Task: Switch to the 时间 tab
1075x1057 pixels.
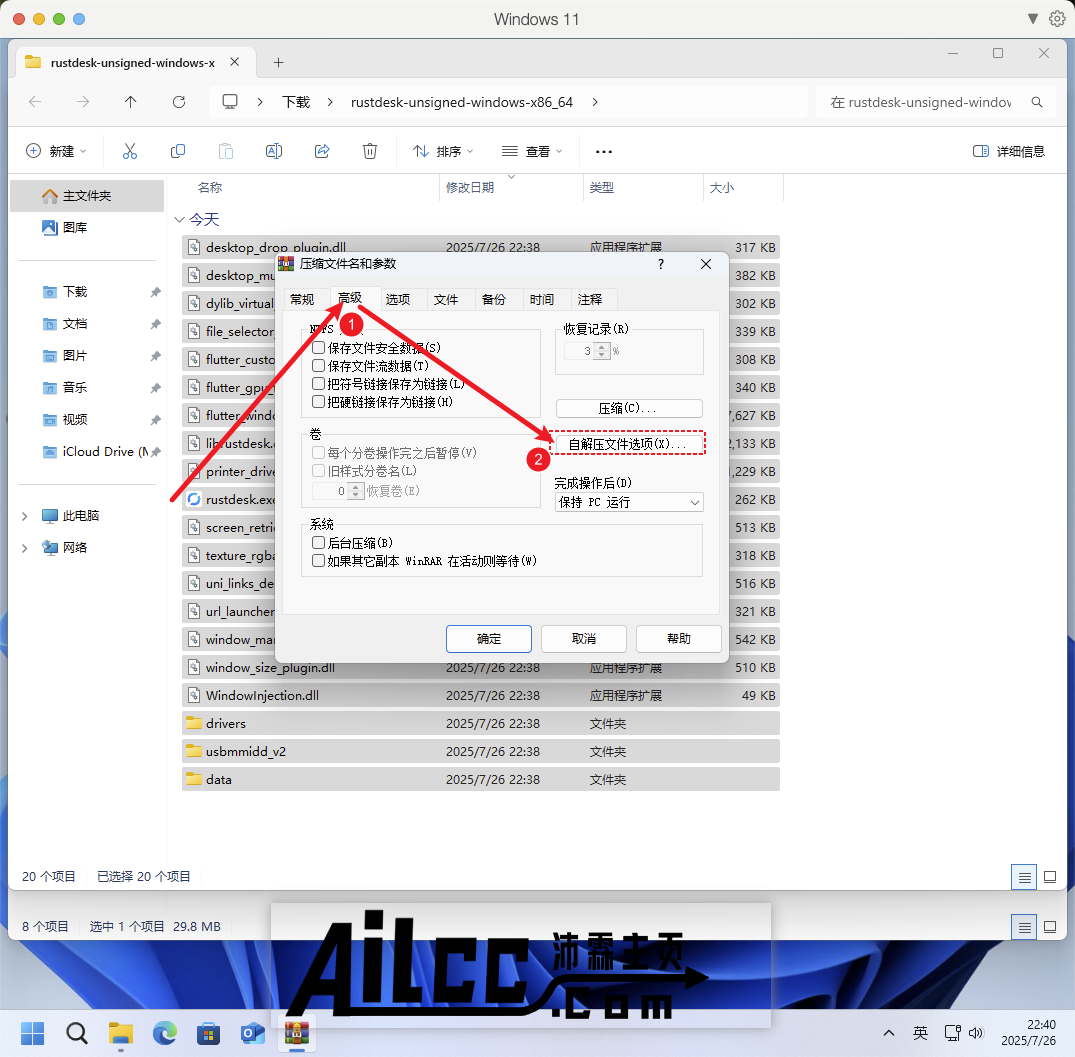Action: pyautogui.click(x=542, y=300)
